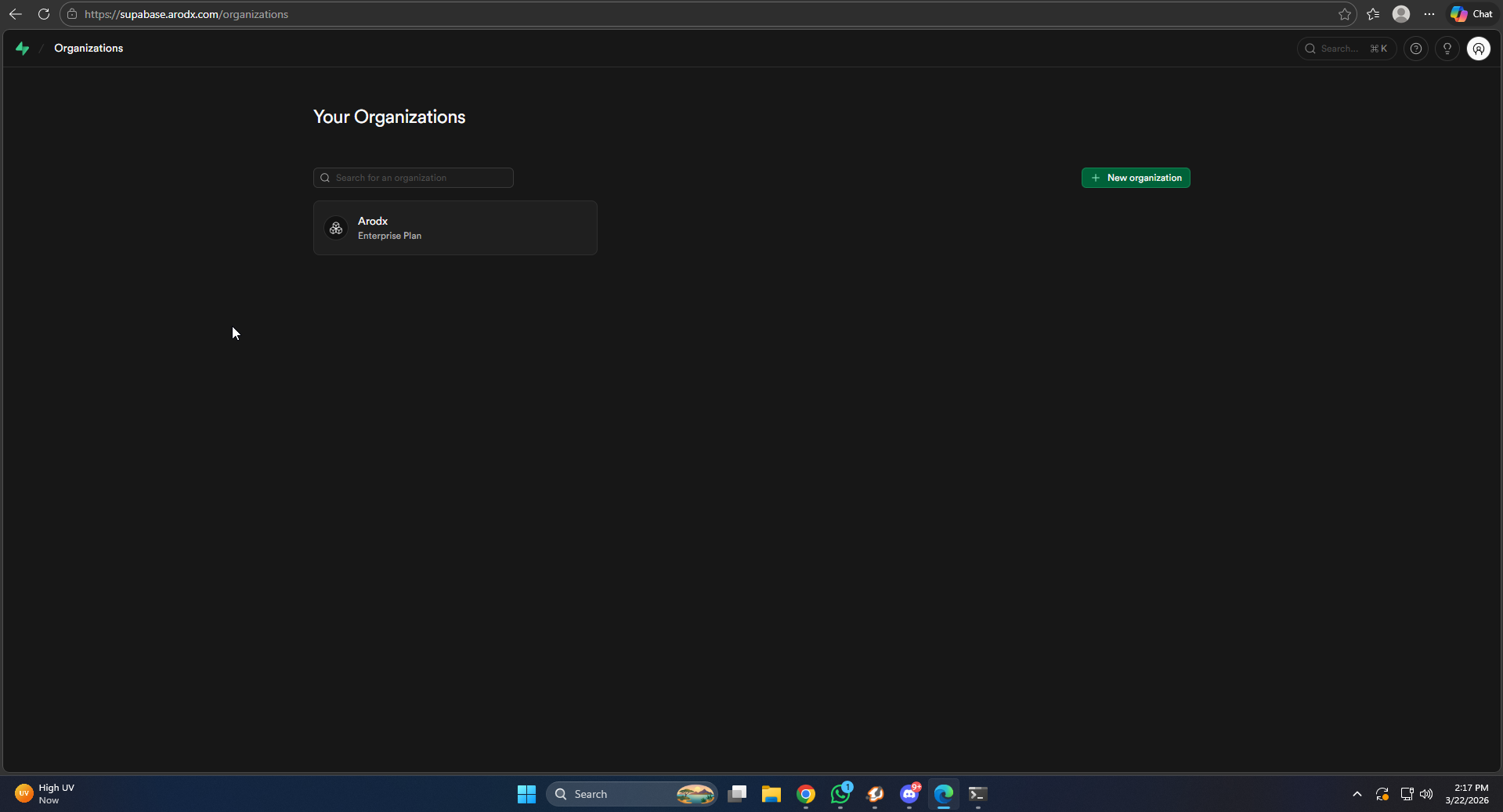Viewport: 1503px width, 812px height.
Task: Open the clock and date panel
Action: (1467, 794)
